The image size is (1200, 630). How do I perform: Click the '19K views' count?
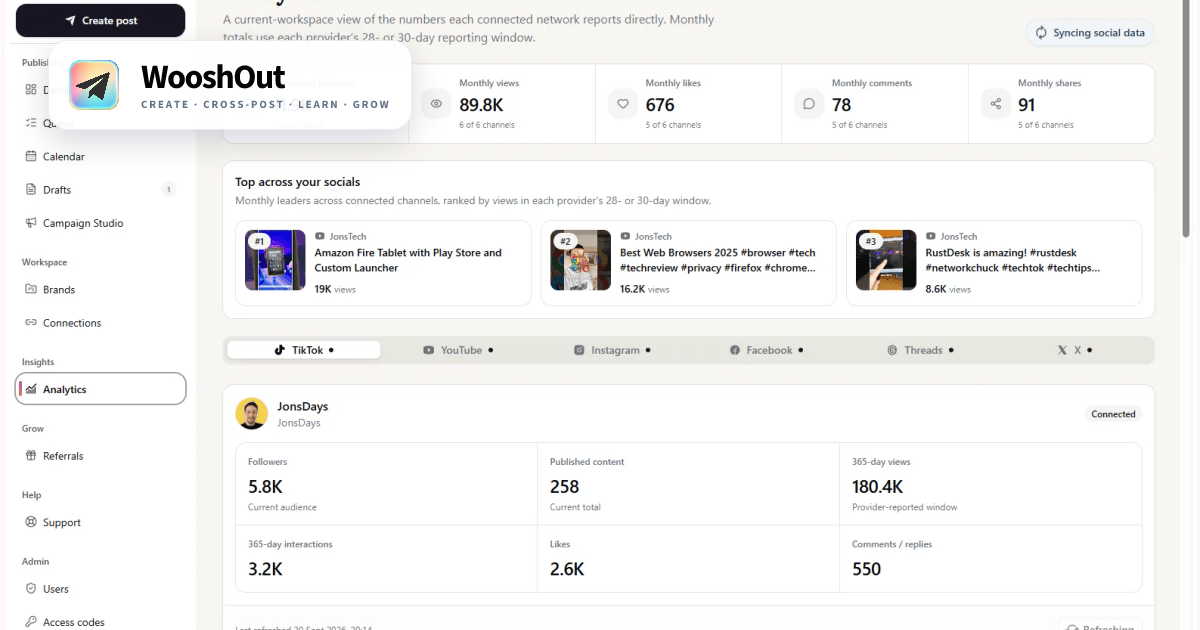pos(335,289)
